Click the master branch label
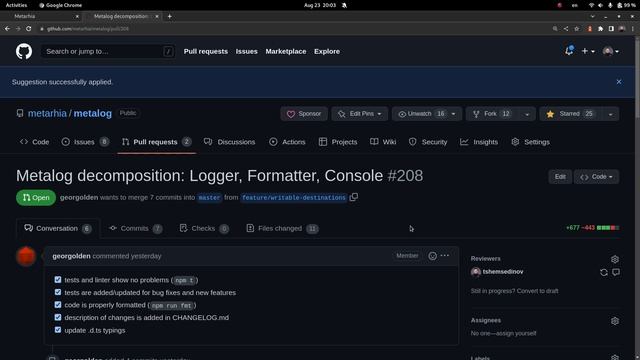Viewport: 640px width, 360px height. click(x=209, y=198)
